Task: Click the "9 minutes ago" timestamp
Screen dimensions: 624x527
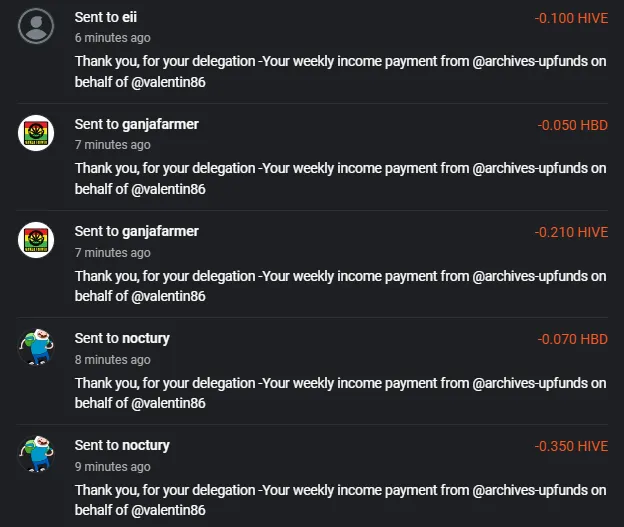Action: (113, 467)
